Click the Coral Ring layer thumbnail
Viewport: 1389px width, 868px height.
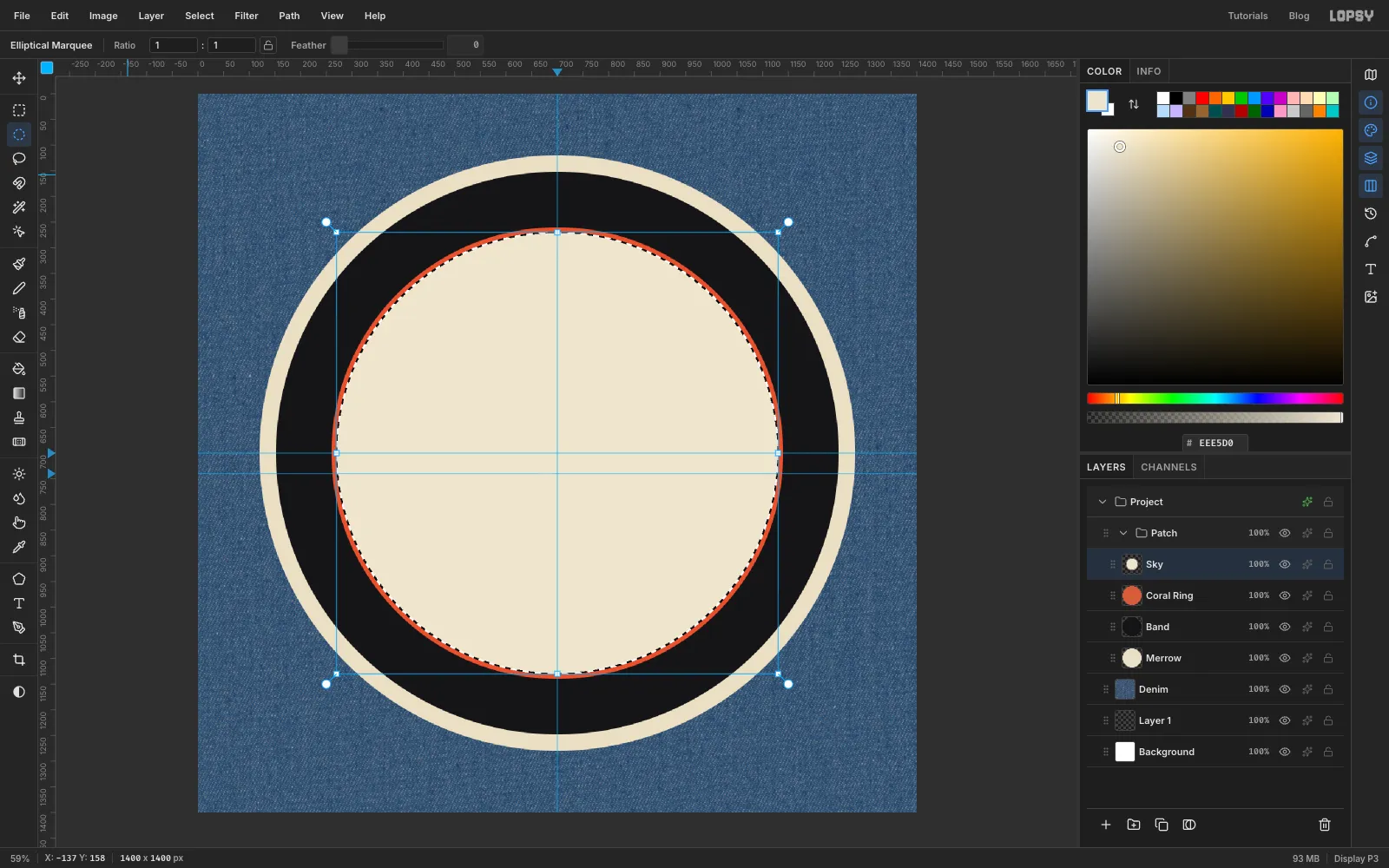(1132, 595)
